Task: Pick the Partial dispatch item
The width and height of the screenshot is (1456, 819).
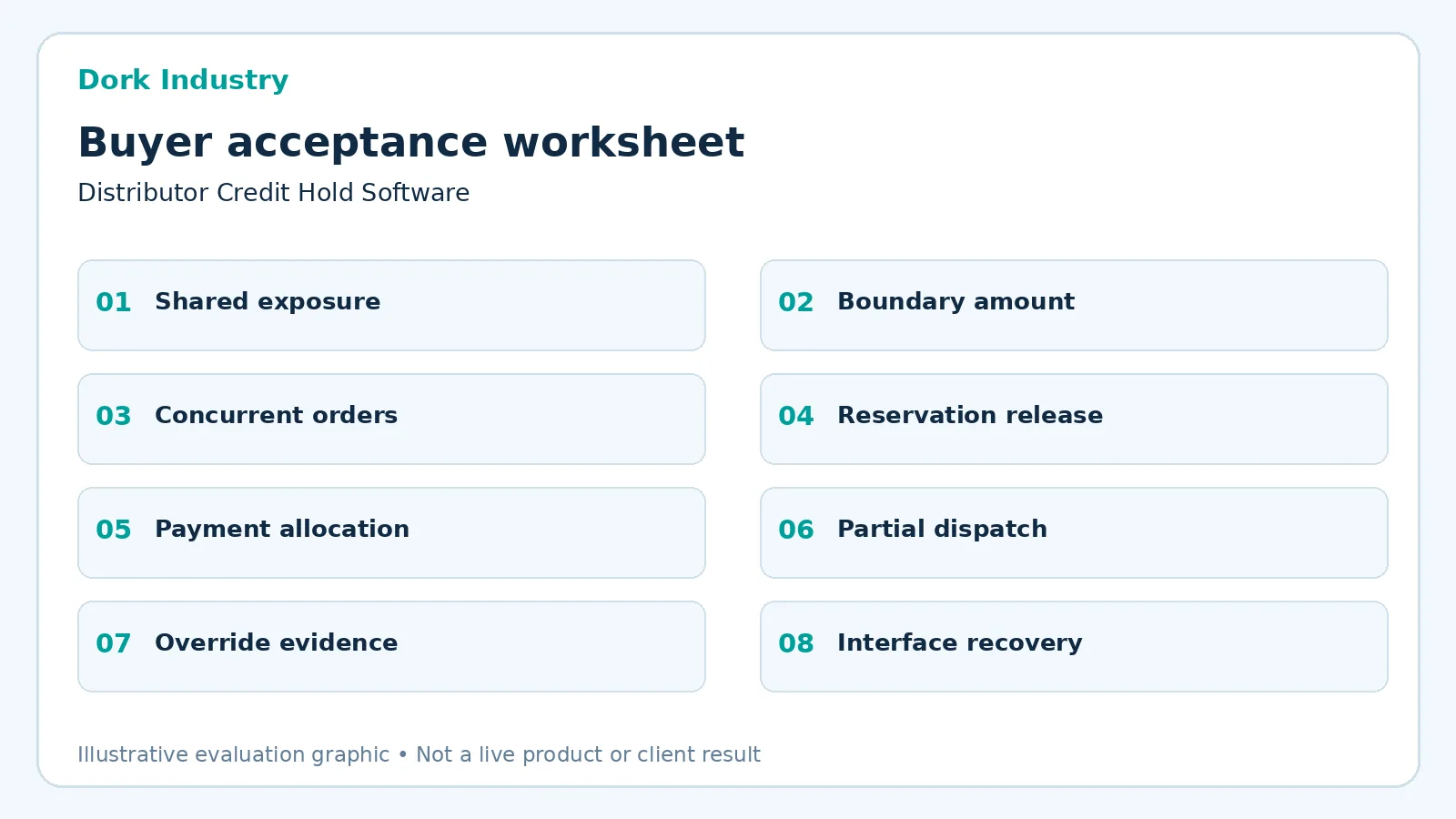Action: coord(1074,533)
